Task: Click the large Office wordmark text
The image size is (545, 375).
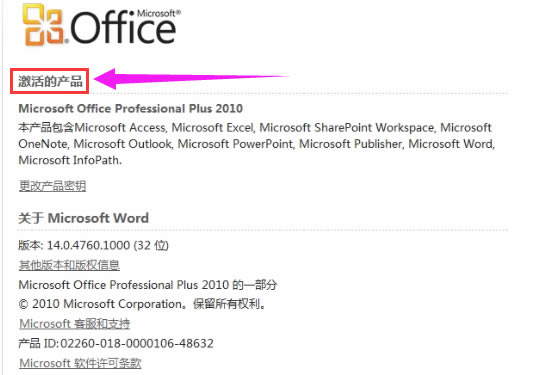Action: click(123, 27)
